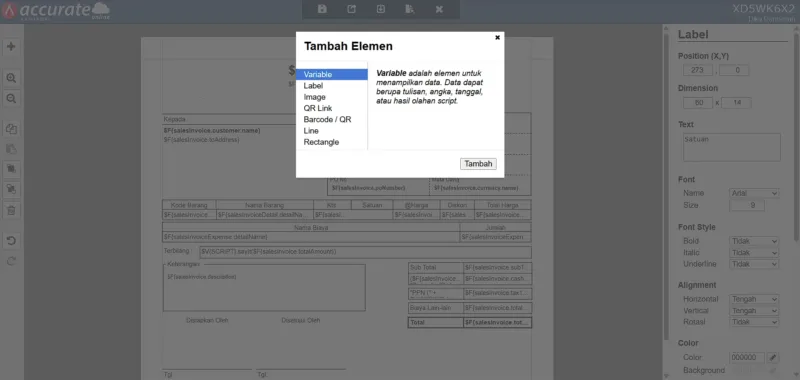Click the zoom out magnifier icon
The width and height of the screenshot is (800, 380).
tap(11, 98)
